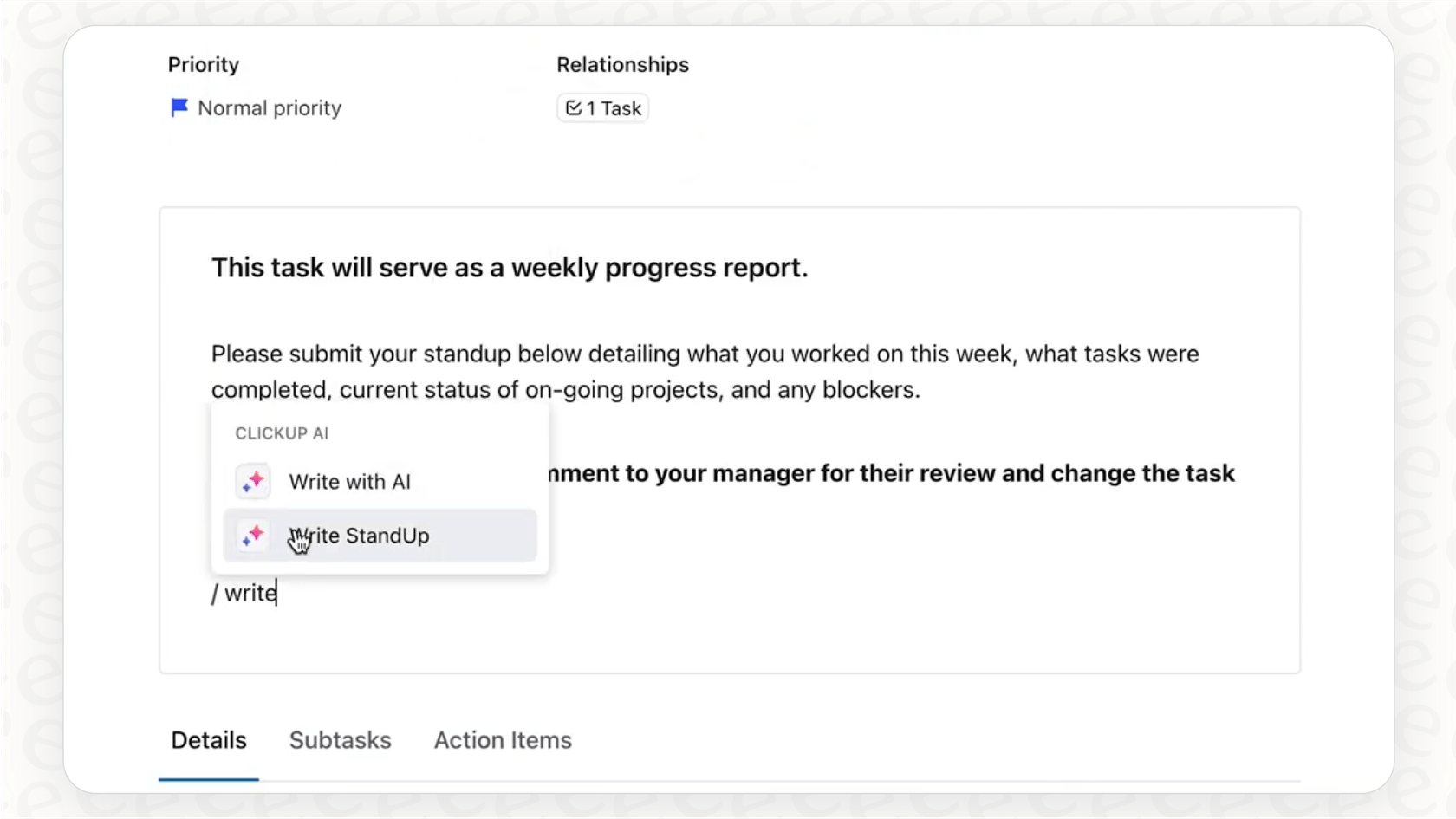This screenshot has width=1456, height=819.
Task: Place cursor in the '/ write' command line
Action: (250, 594)
